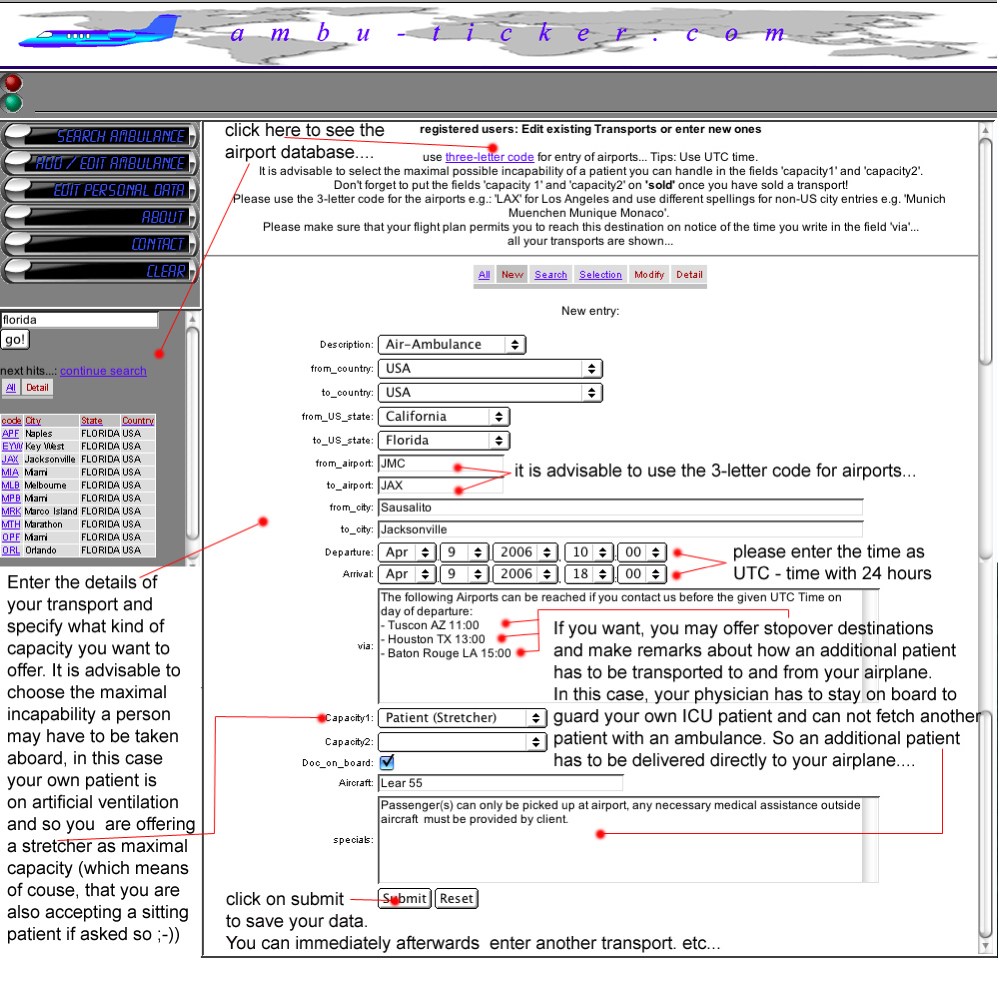
Task: Open the Departure minute dropdown
Action: 642,552
